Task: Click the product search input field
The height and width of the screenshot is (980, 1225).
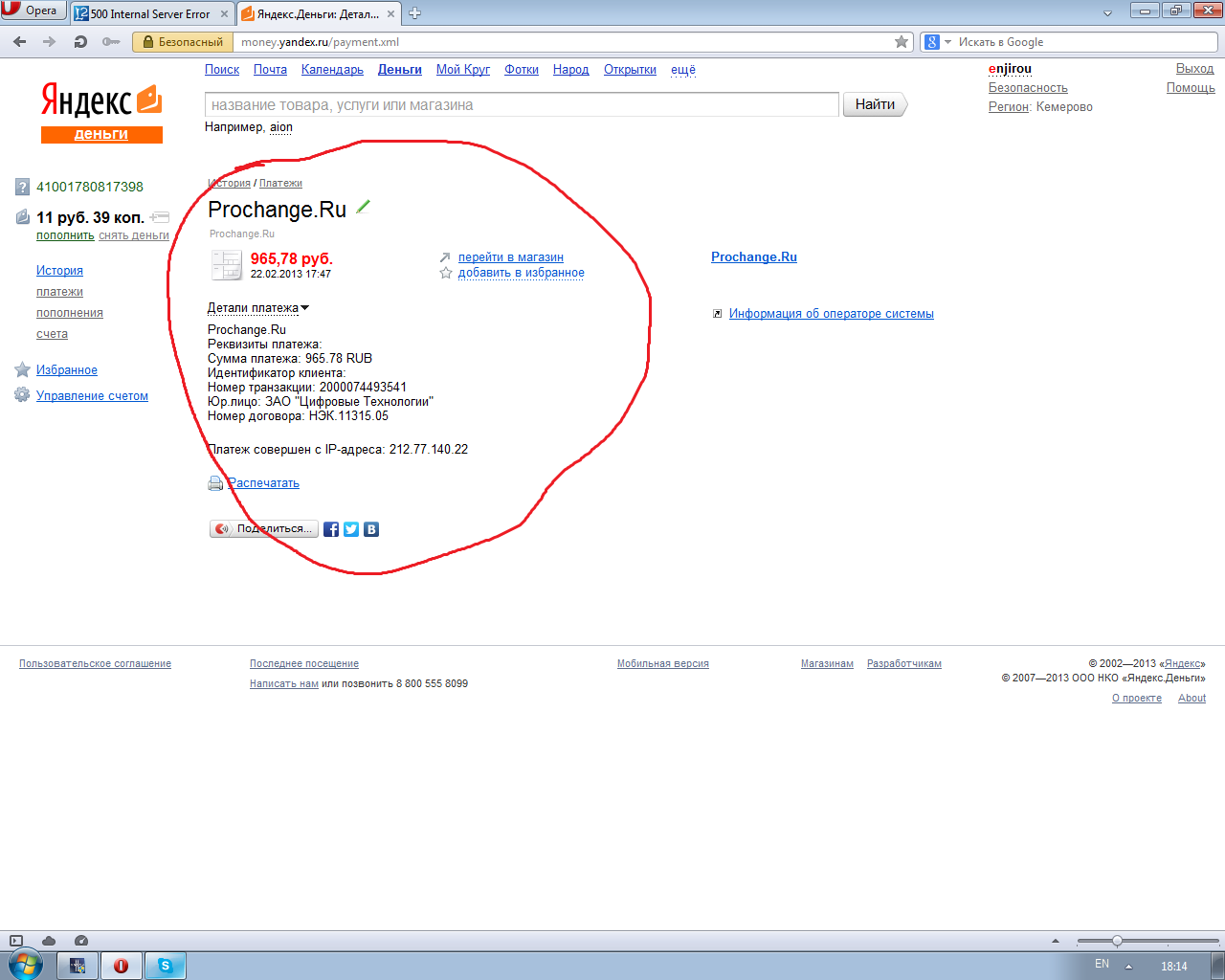Action: (522, 105)
